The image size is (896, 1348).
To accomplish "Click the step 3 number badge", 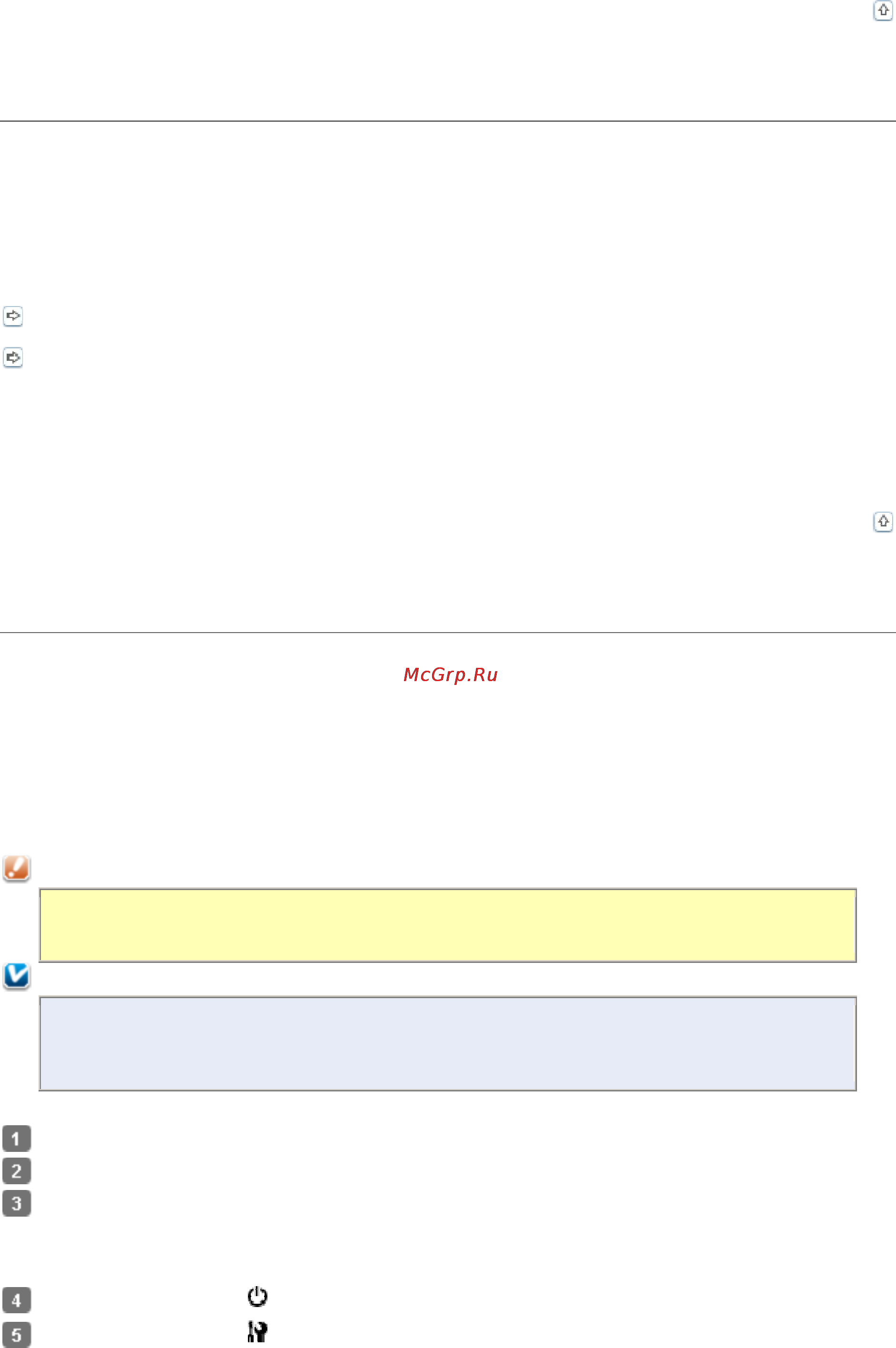I will tap(17, 1203).
